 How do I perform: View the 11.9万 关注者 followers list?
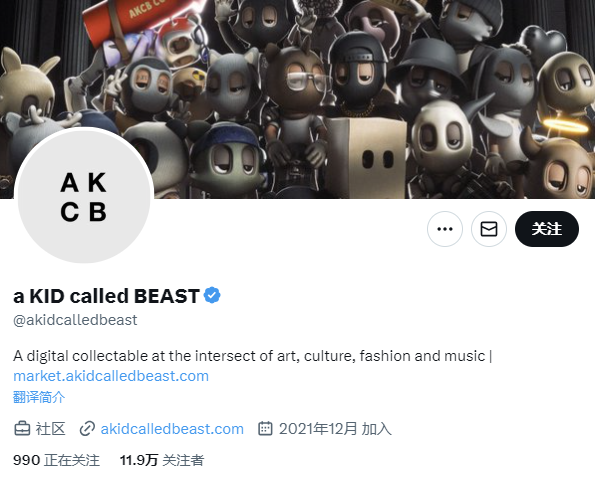pyautogui.click(x=162, y=460)
